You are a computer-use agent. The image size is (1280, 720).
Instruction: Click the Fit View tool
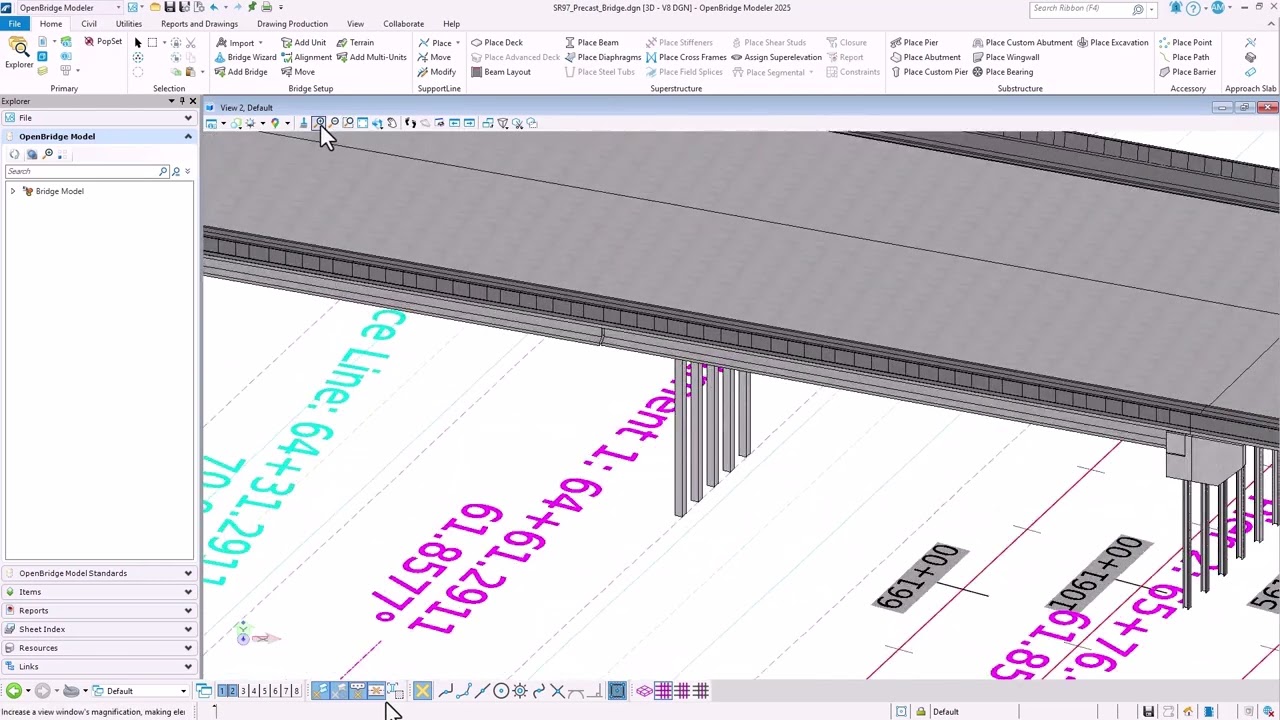[362, 123]
